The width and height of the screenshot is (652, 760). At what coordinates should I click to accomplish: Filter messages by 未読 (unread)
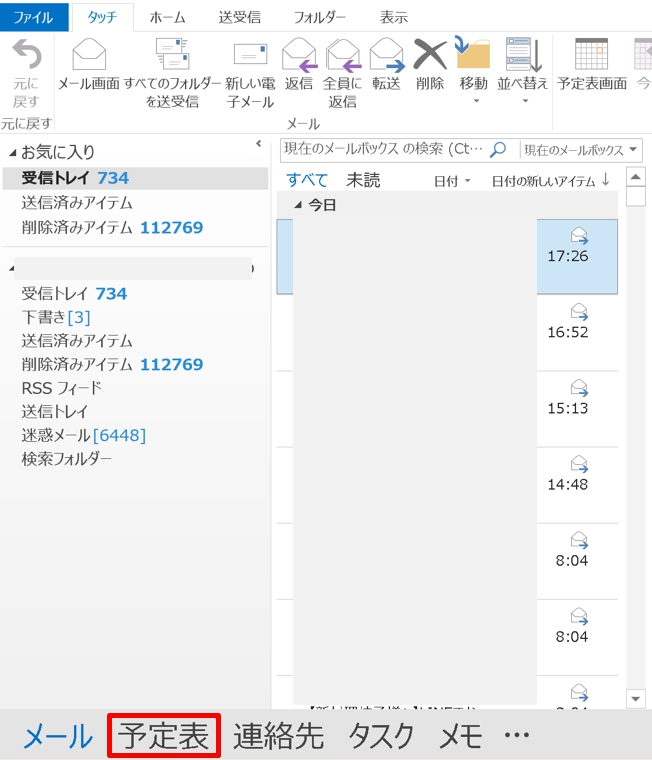[363, 181]
